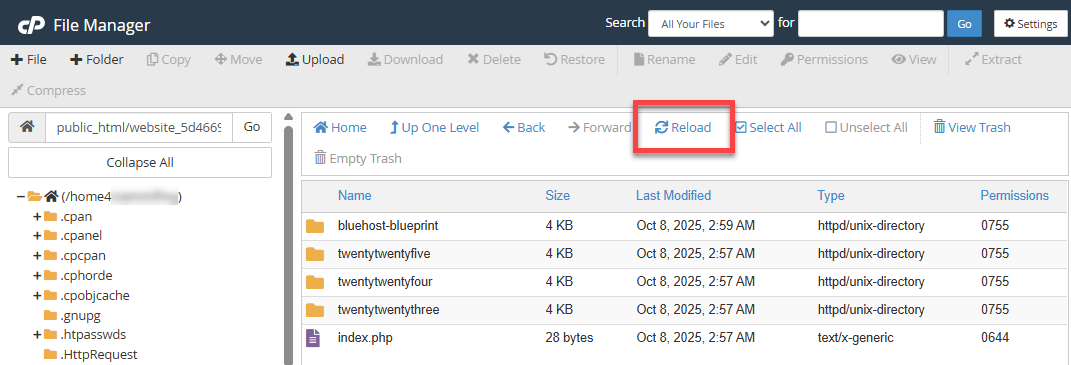This screenshot has height=365, width=1071.
Task: Reload the file listing
Action: [683, 128]
